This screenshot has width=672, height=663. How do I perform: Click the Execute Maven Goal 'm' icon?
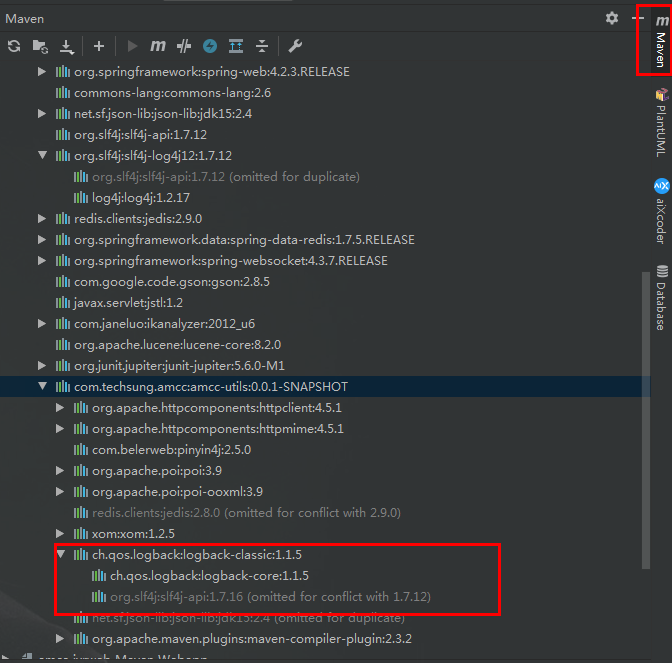[x=158, y=45]
